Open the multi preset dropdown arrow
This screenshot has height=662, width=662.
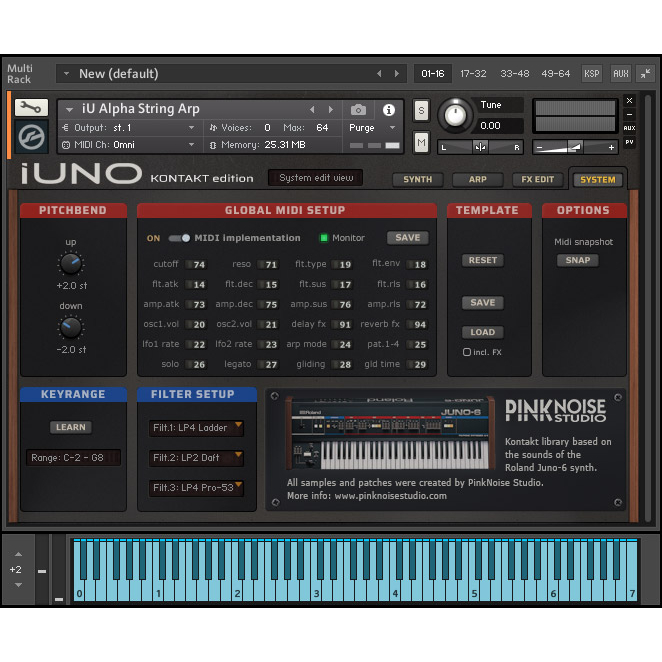pyautogui.click(x=66, y=73)
